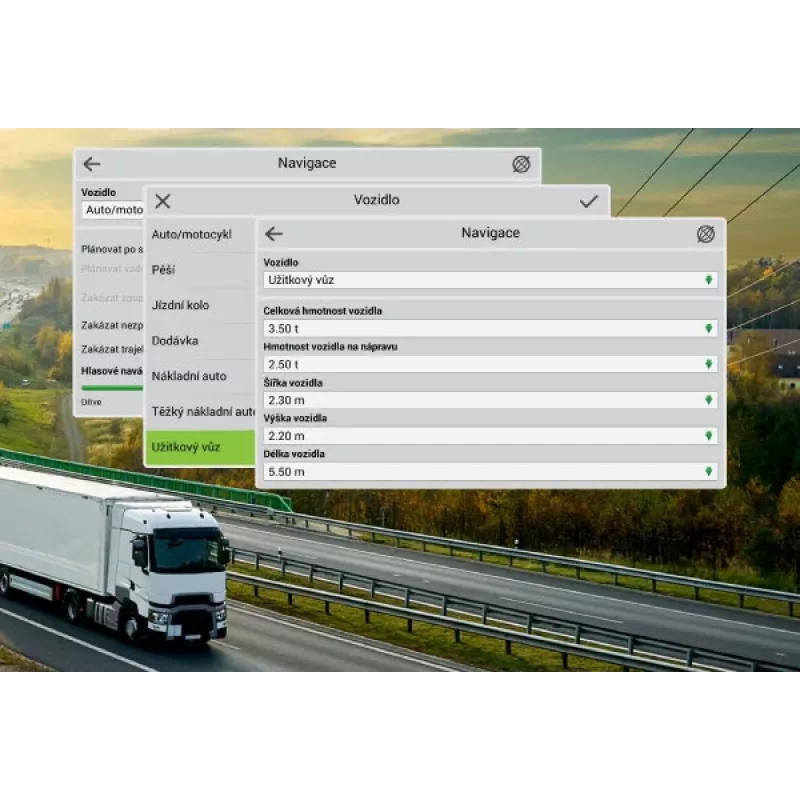
Task: Click back arrow in rear Navigace panel
Action: (x=91, y=164)
